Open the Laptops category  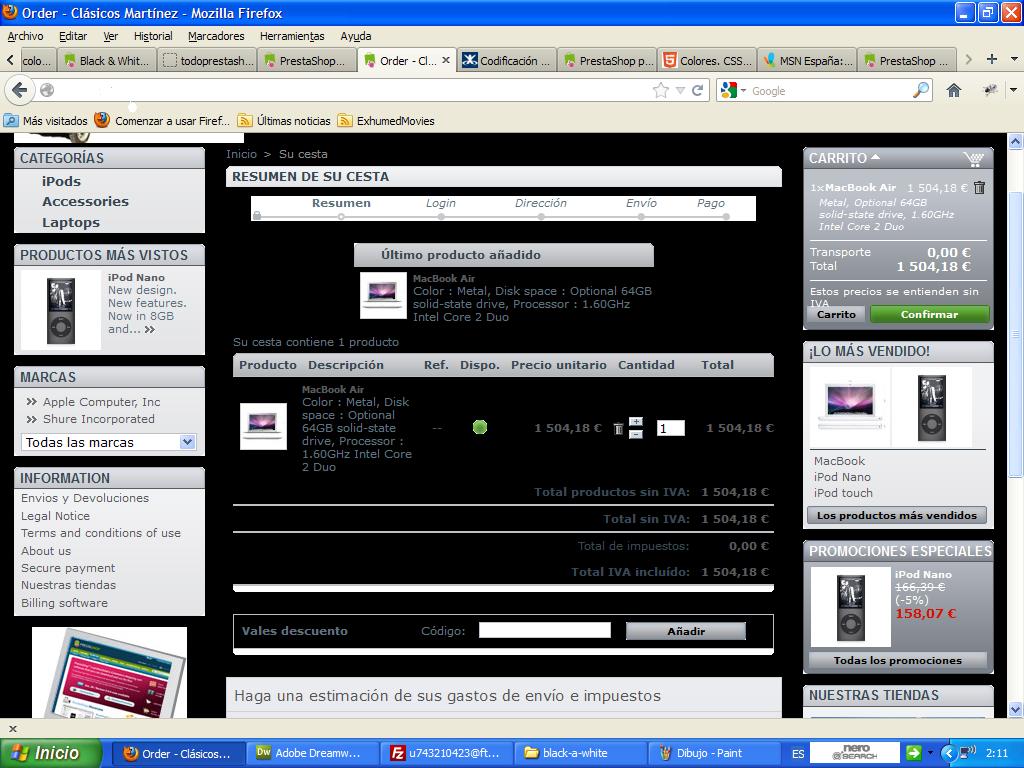pos(71,222)
